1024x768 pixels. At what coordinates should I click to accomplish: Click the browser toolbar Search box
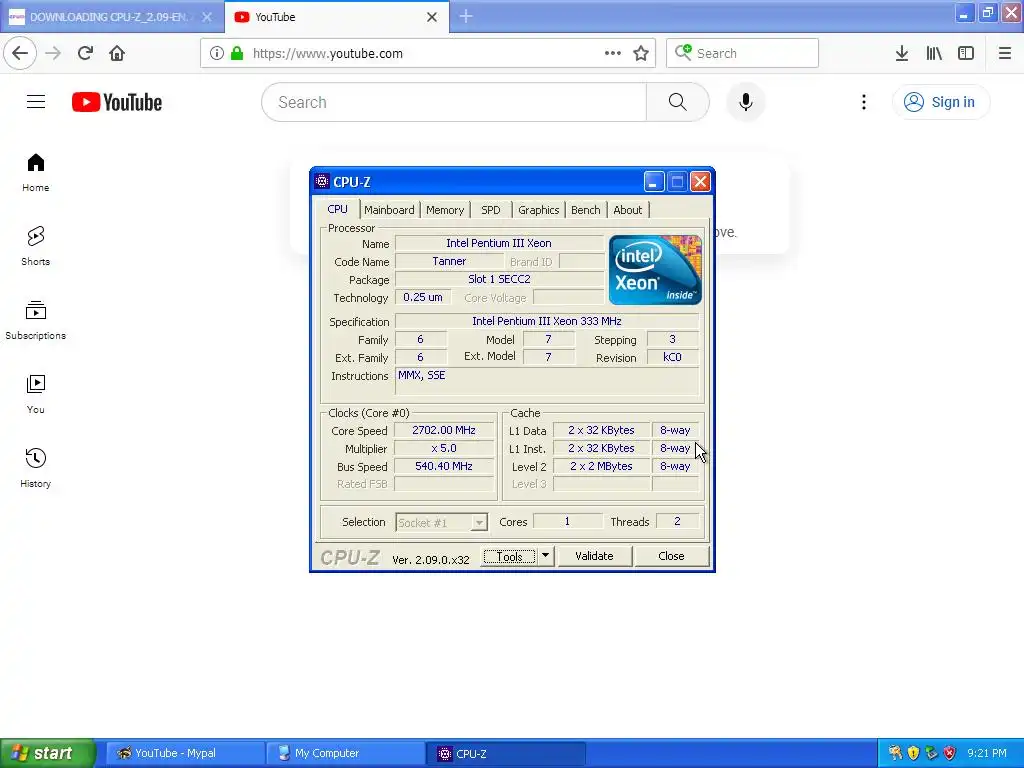[742, 53]
